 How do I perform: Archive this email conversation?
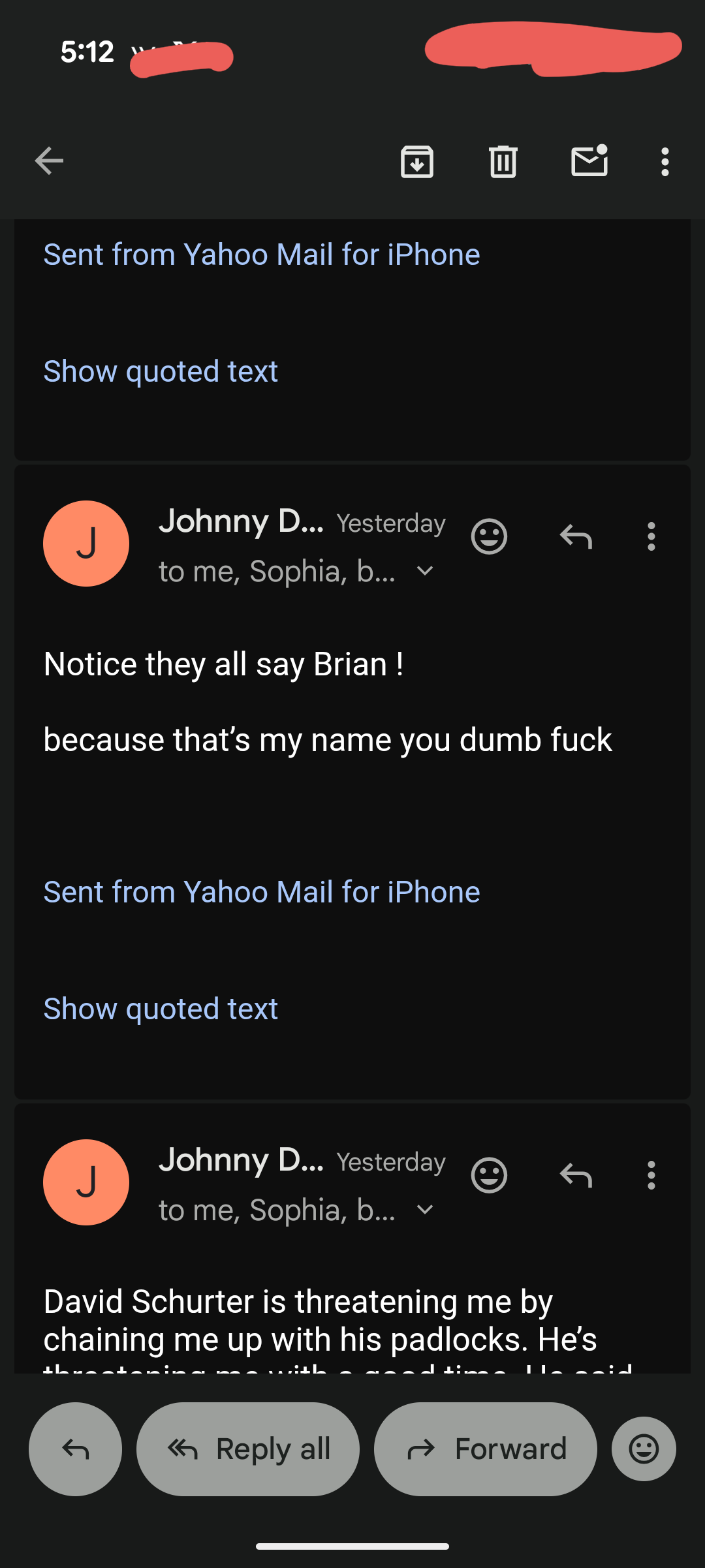pos(417,161)
